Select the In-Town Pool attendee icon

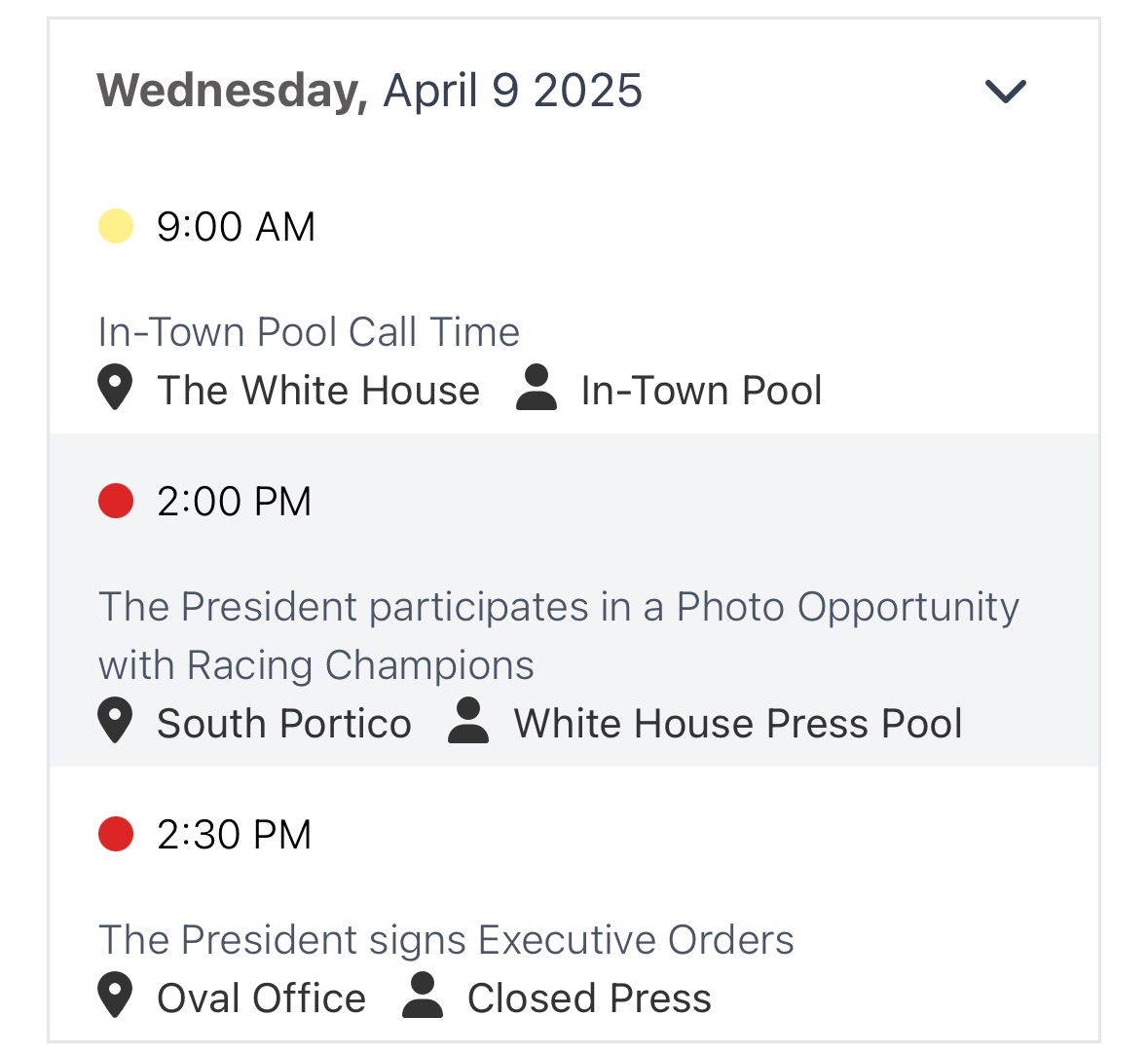(x=535, y=389)
